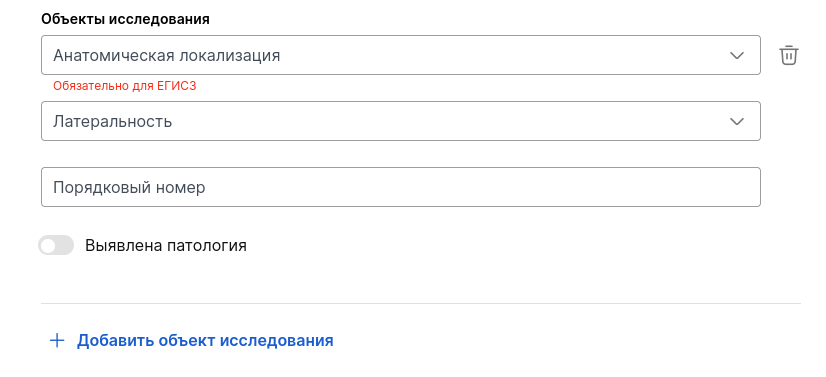Remove this Объекты исследования entry via bin icon
The height and width of the screenshot is (377, 826).
789,55
